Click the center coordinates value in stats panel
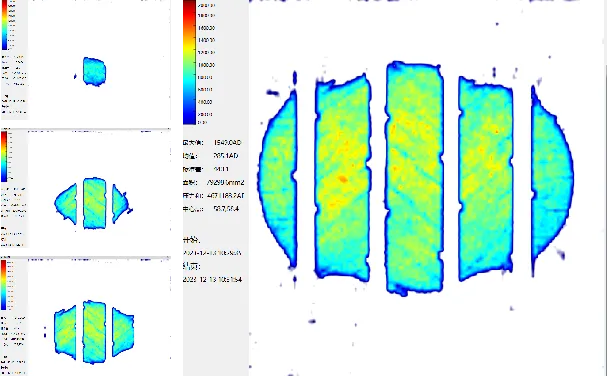 point(226,209)
